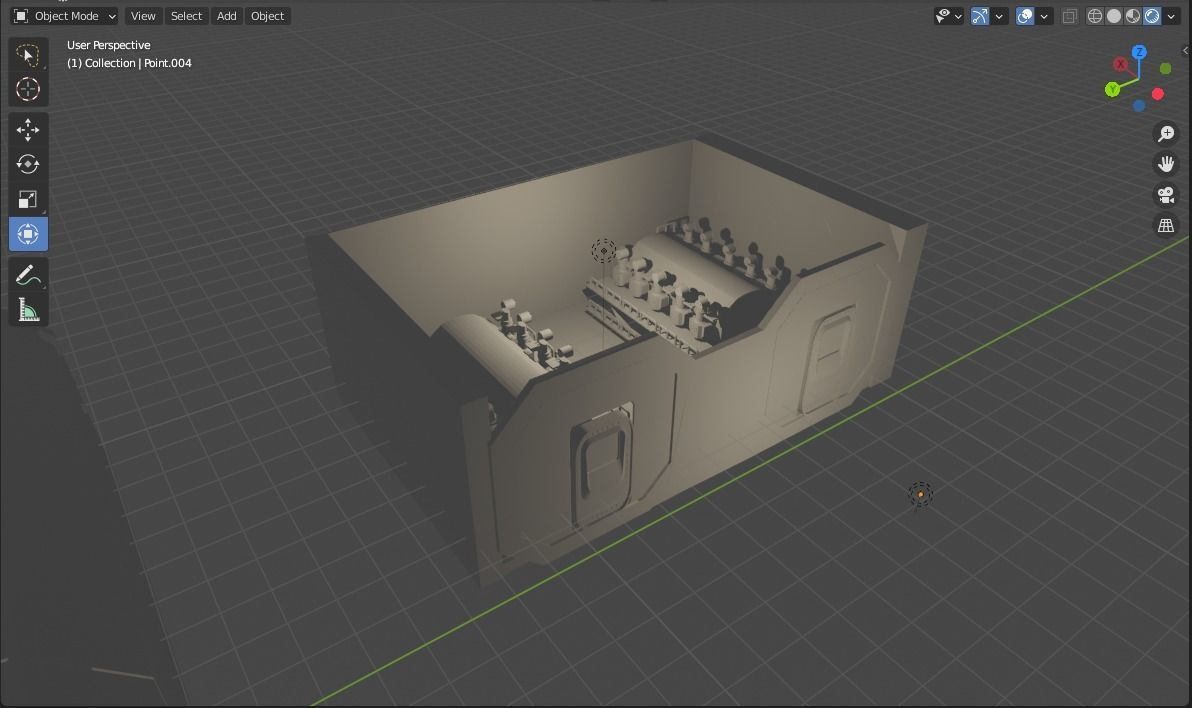Open the Select menu
Viewport: 1192px width, 708px height.
point(186,16)
